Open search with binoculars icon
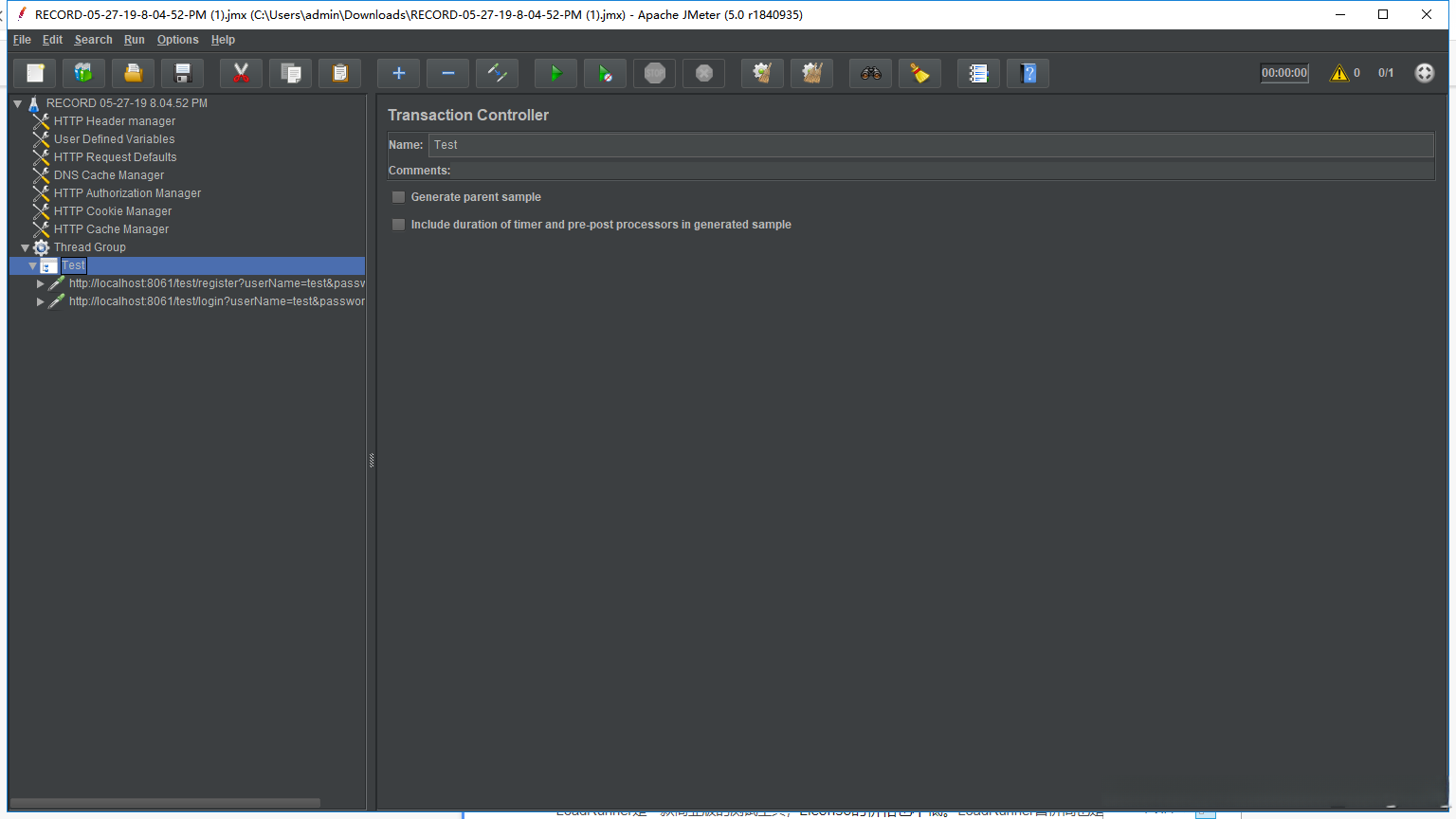This screenshot has height=819, width=1456. click(871, 73)
